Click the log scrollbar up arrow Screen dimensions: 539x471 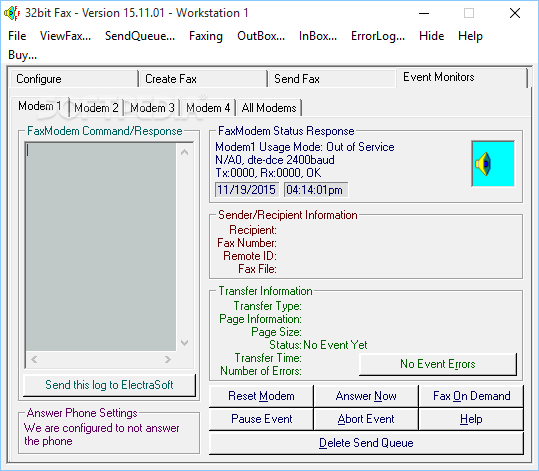pos(185,152)
